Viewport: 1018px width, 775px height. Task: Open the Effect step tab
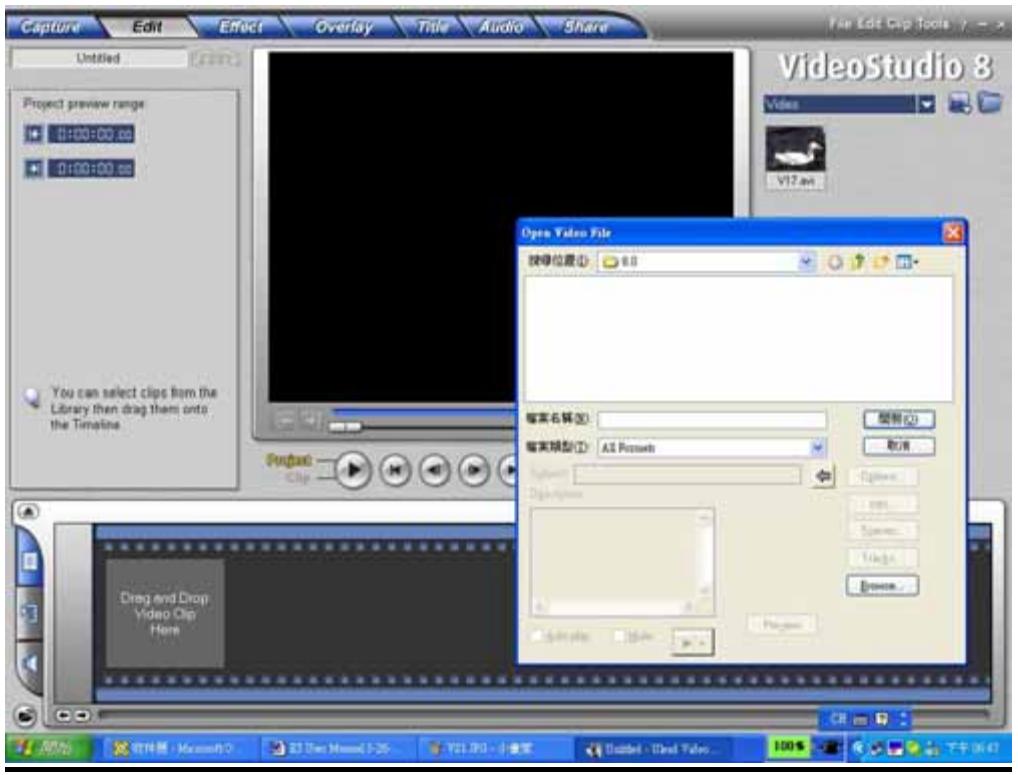pos(240,27)
